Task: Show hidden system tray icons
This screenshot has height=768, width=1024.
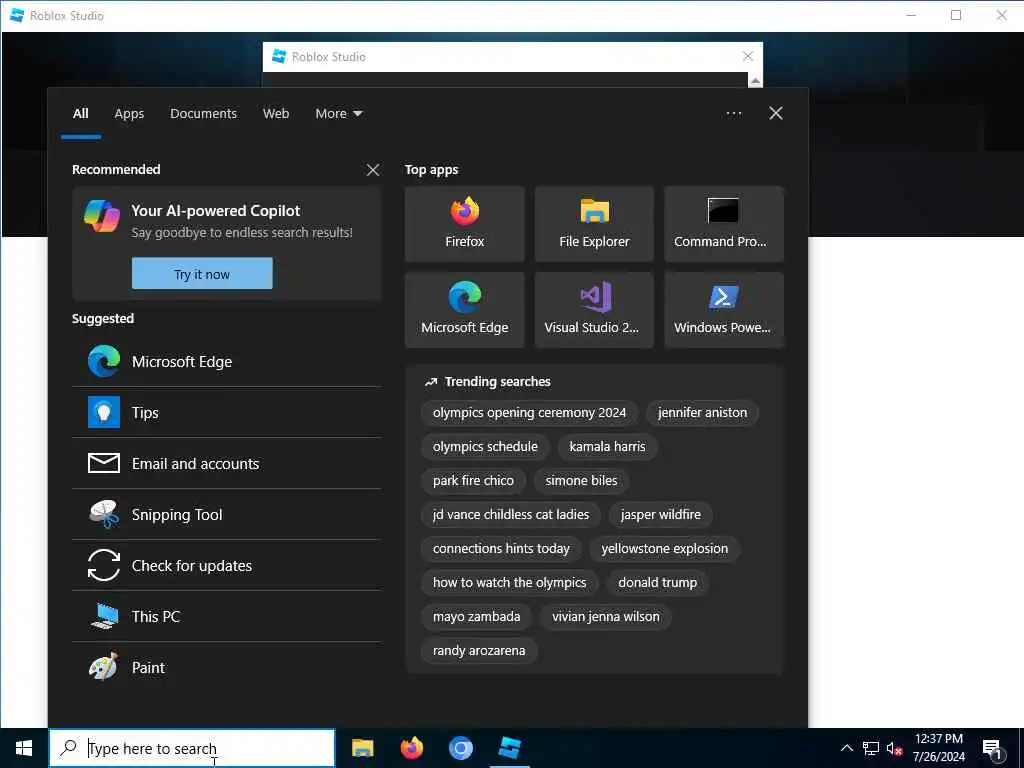Action: point(846,748)
